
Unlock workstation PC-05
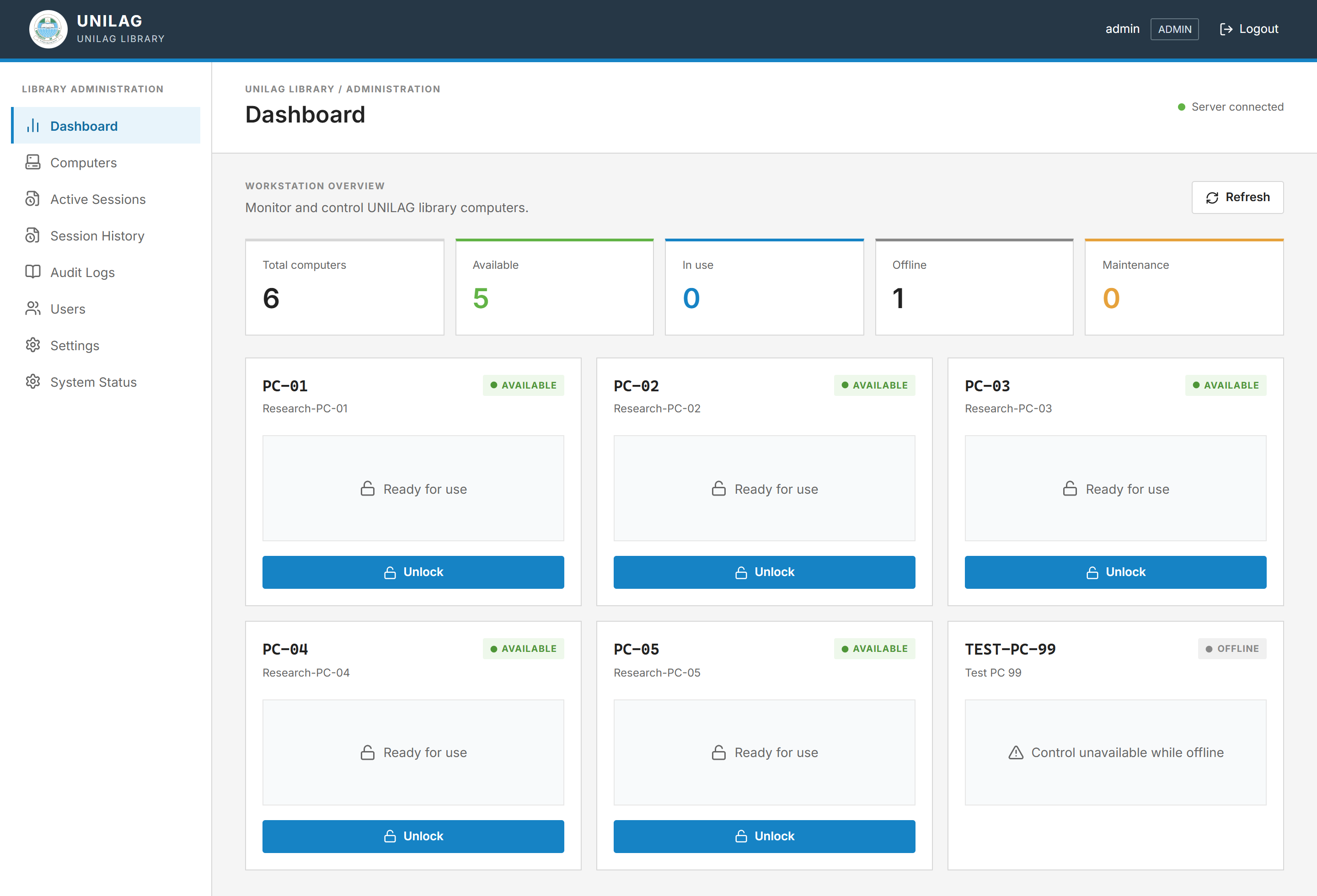[764, 836]
